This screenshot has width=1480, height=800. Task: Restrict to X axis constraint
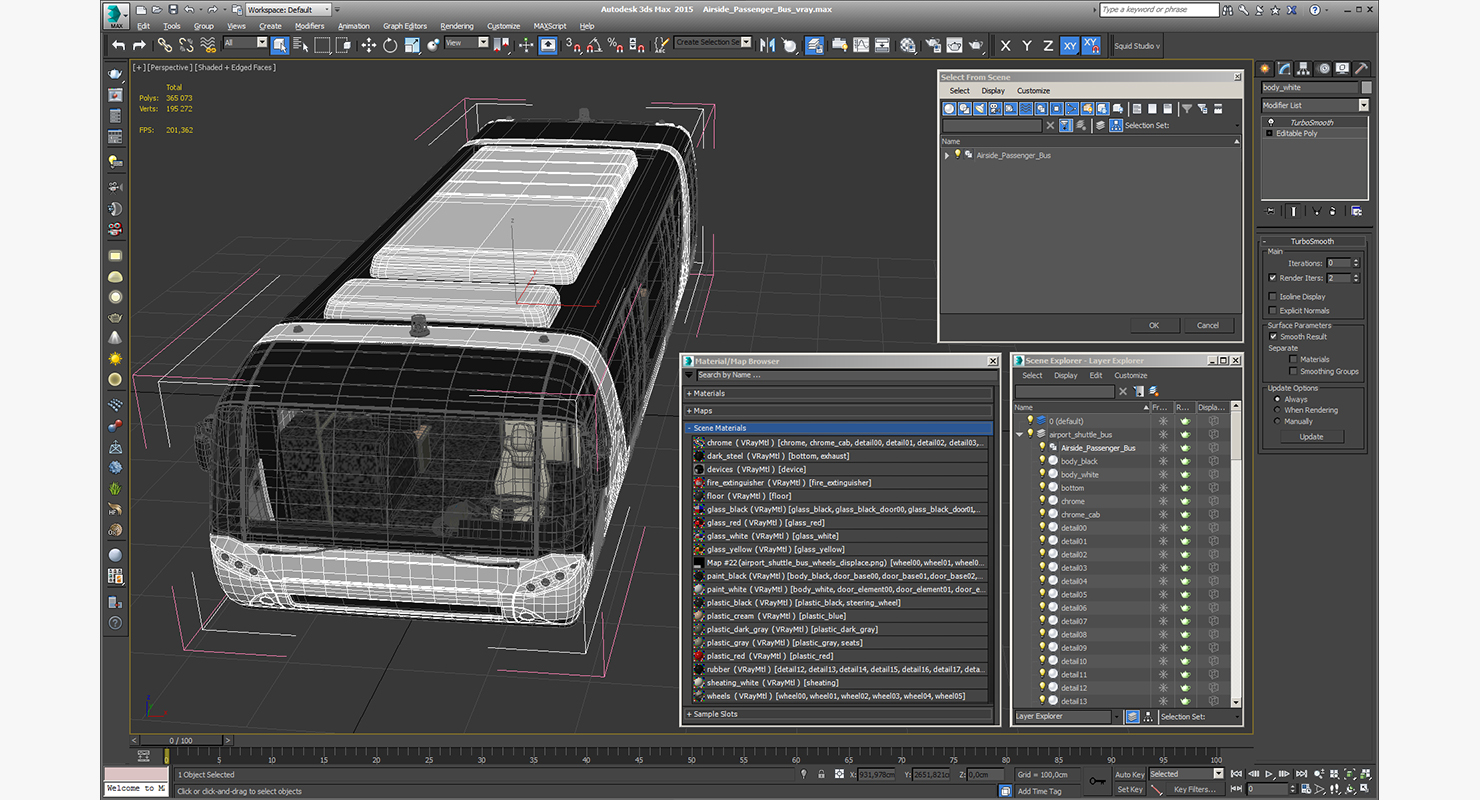click(1005, 45)
